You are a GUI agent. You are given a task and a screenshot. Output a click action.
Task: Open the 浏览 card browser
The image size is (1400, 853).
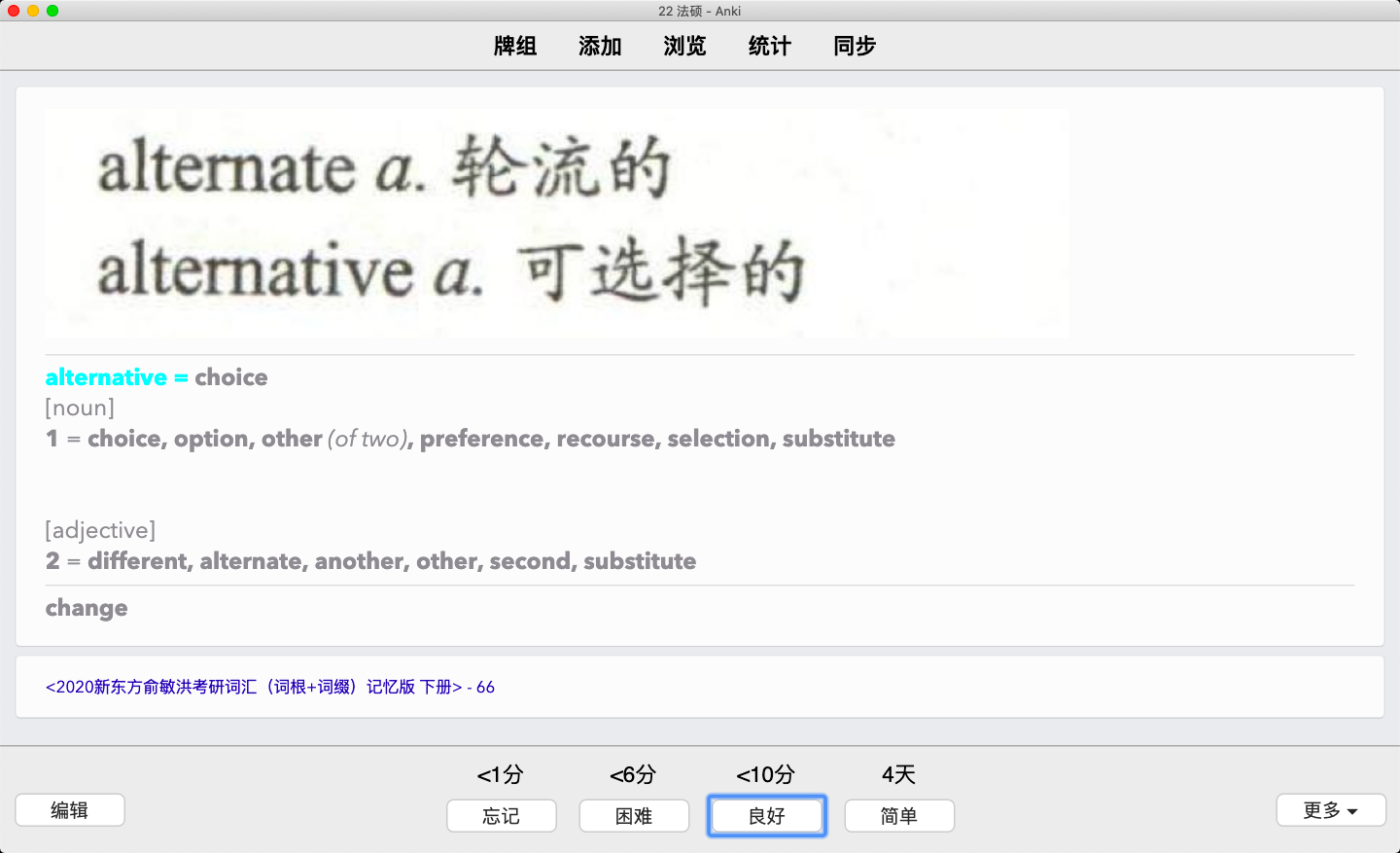point(684,46)
